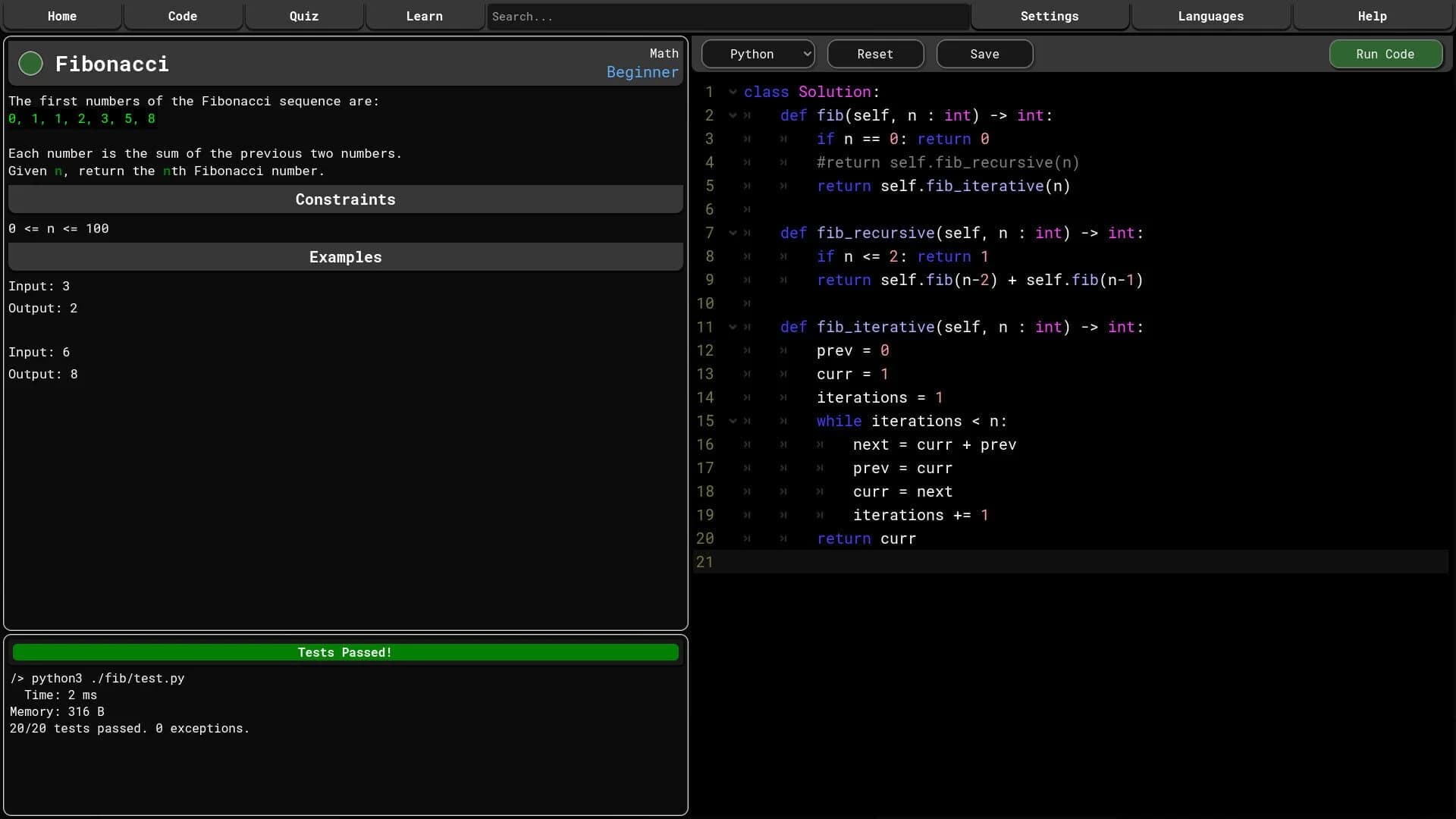Collapse the class Solution code fold
This screenshot has height=819, width=1456.
click(x=732, y=92)
